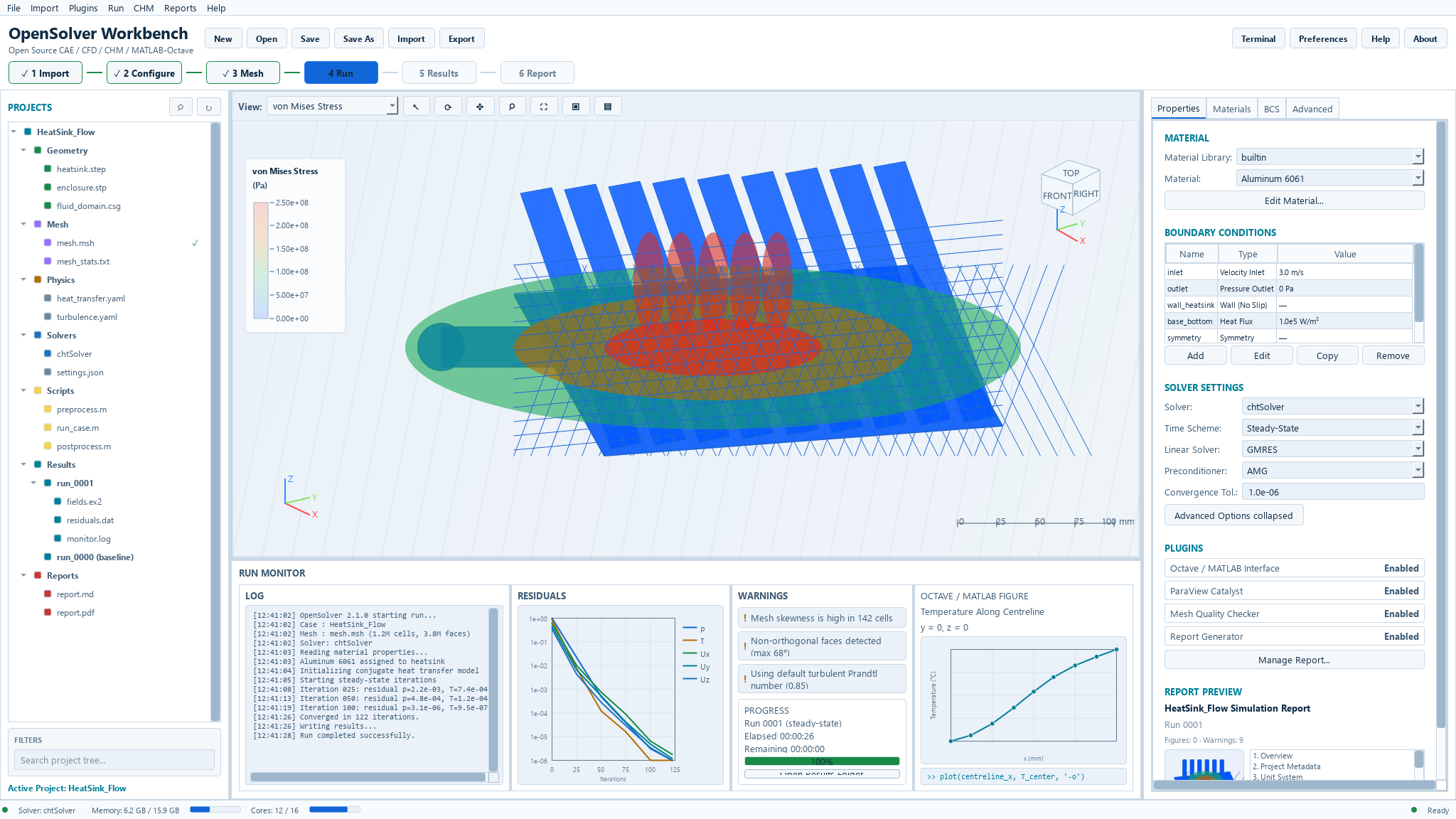Click the green icon beside heatsink.step

tap(48, 169)
